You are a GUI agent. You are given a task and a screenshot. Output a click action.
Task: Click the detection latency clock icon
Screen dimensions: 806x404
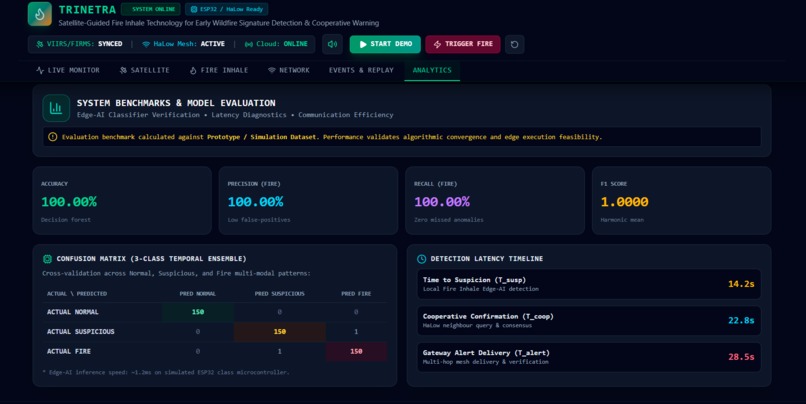[422, 259]
